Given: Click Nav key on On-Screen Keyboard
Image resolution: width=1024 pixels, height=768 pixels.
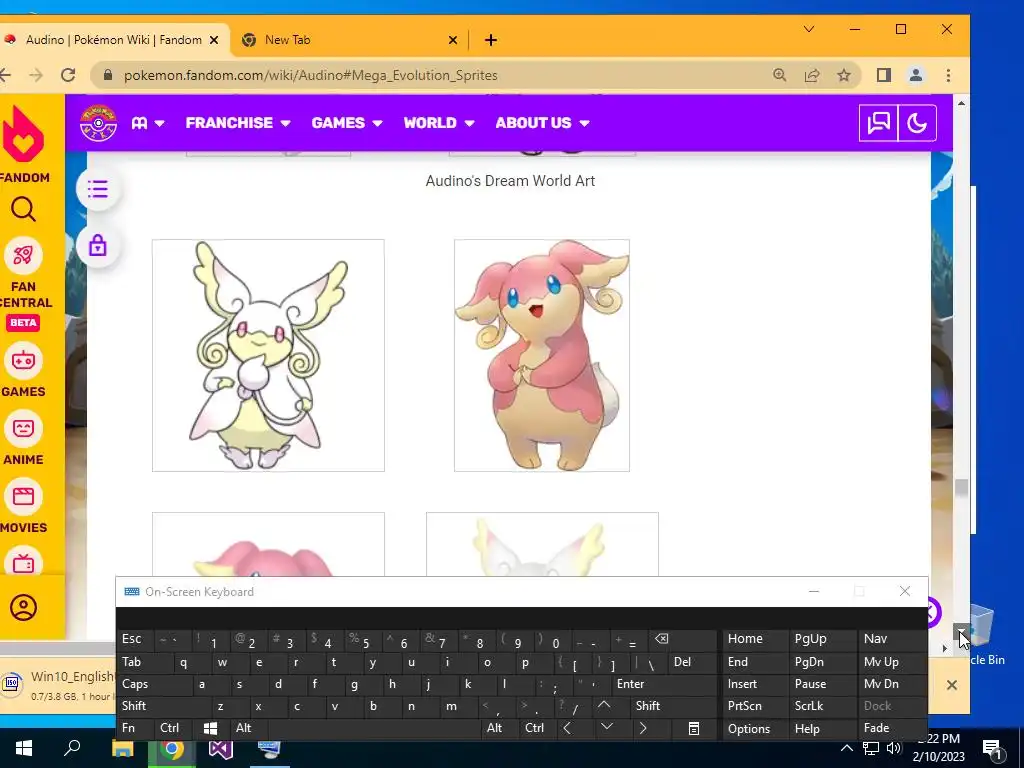Looking at the screenshot, I should click(891, 639).
